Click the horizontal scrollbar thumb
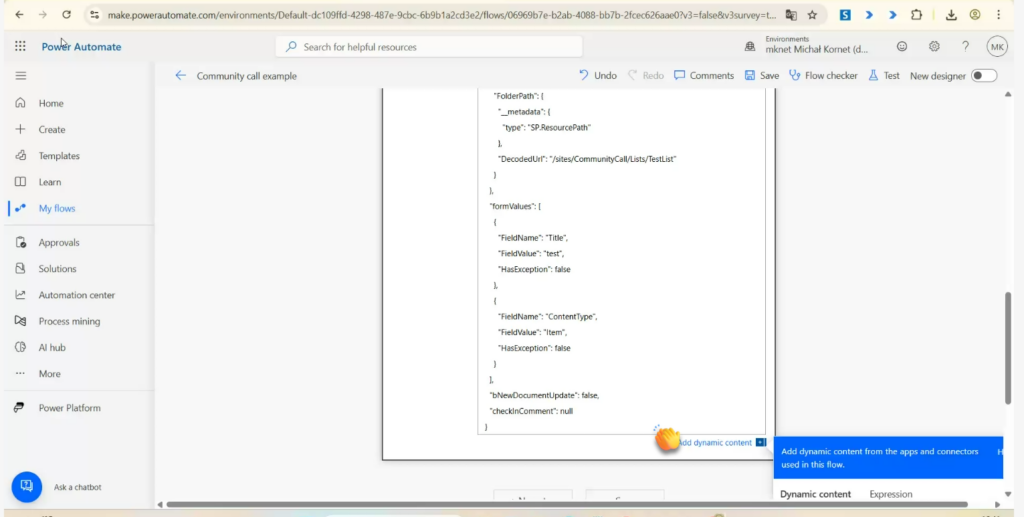 567,504
